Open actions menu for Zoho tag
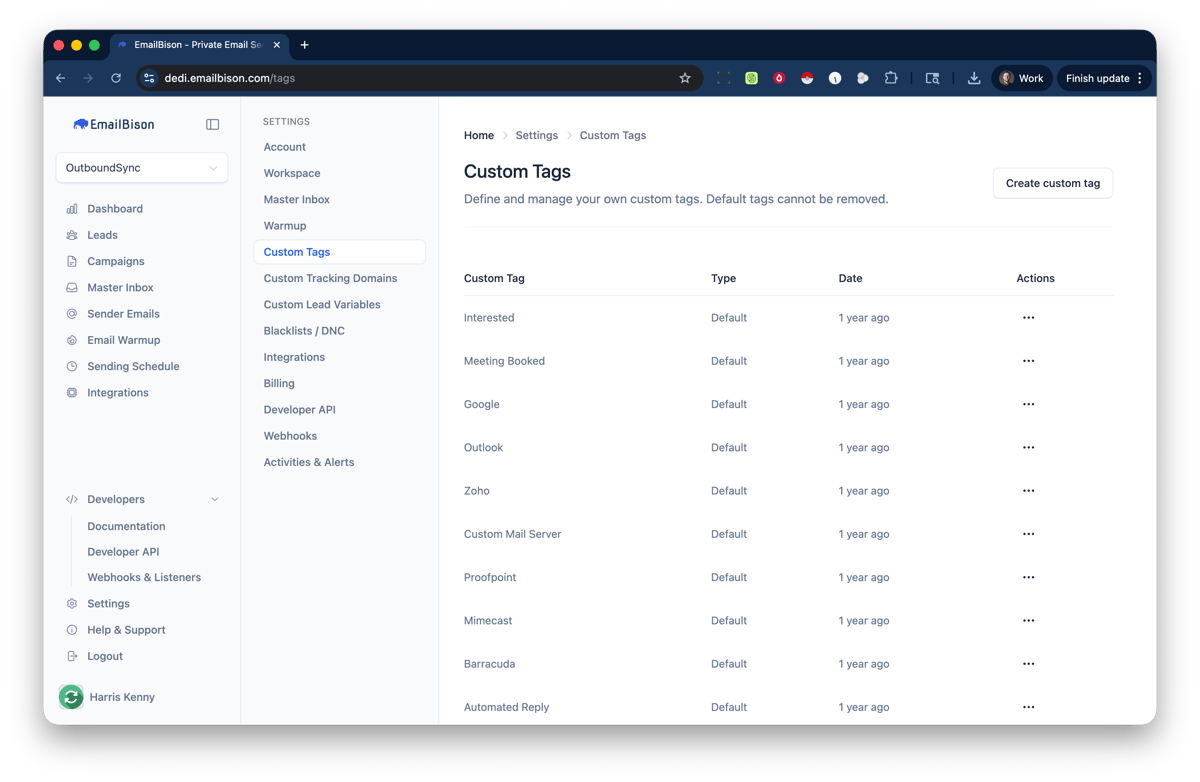1200x782 pixels. click(1028, 491)
